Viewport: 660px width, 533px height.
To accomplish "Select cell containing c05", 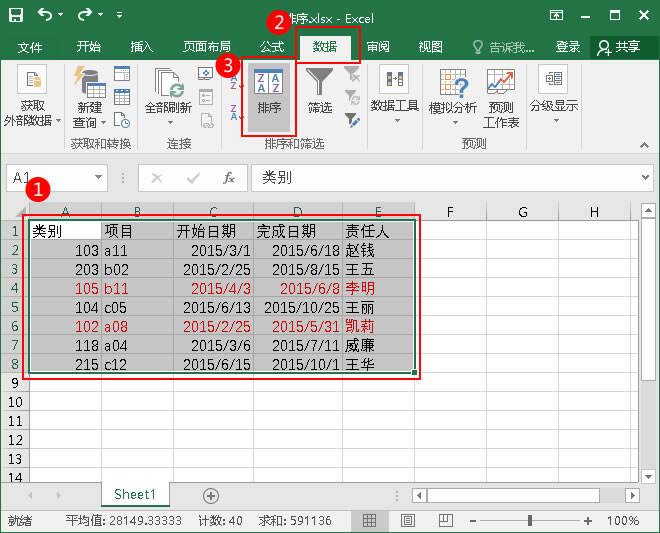I will pos(137,308).
